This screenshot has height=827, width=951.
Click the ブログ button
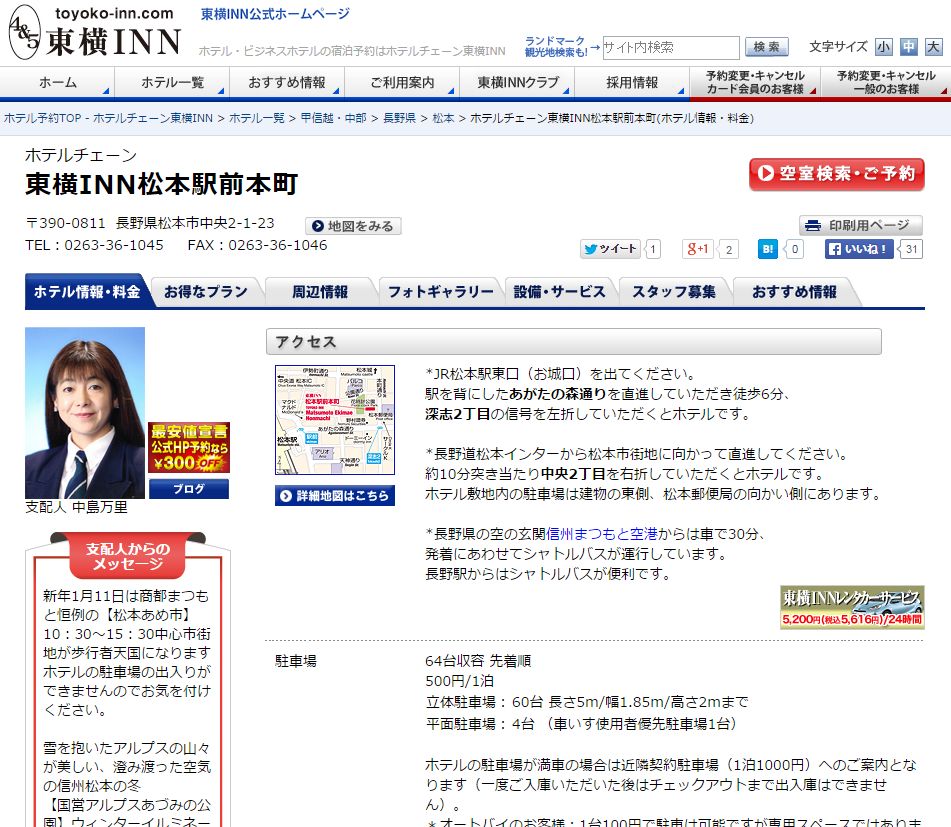point(189,489)
